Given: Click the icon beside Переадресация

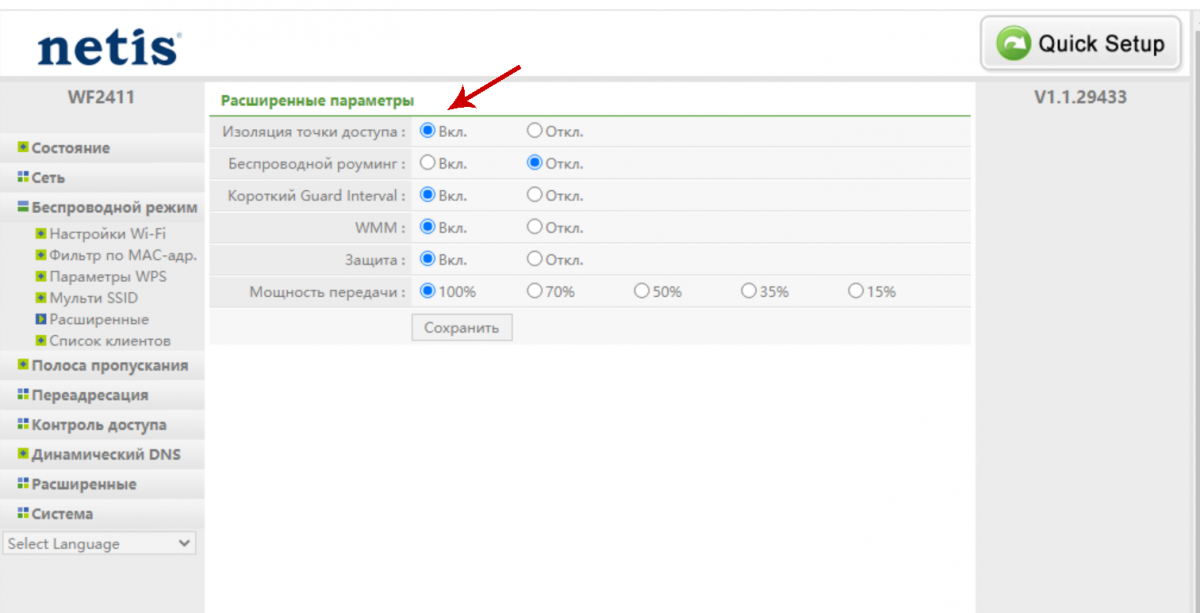Looking at the screenshot, I should point(22,394).
